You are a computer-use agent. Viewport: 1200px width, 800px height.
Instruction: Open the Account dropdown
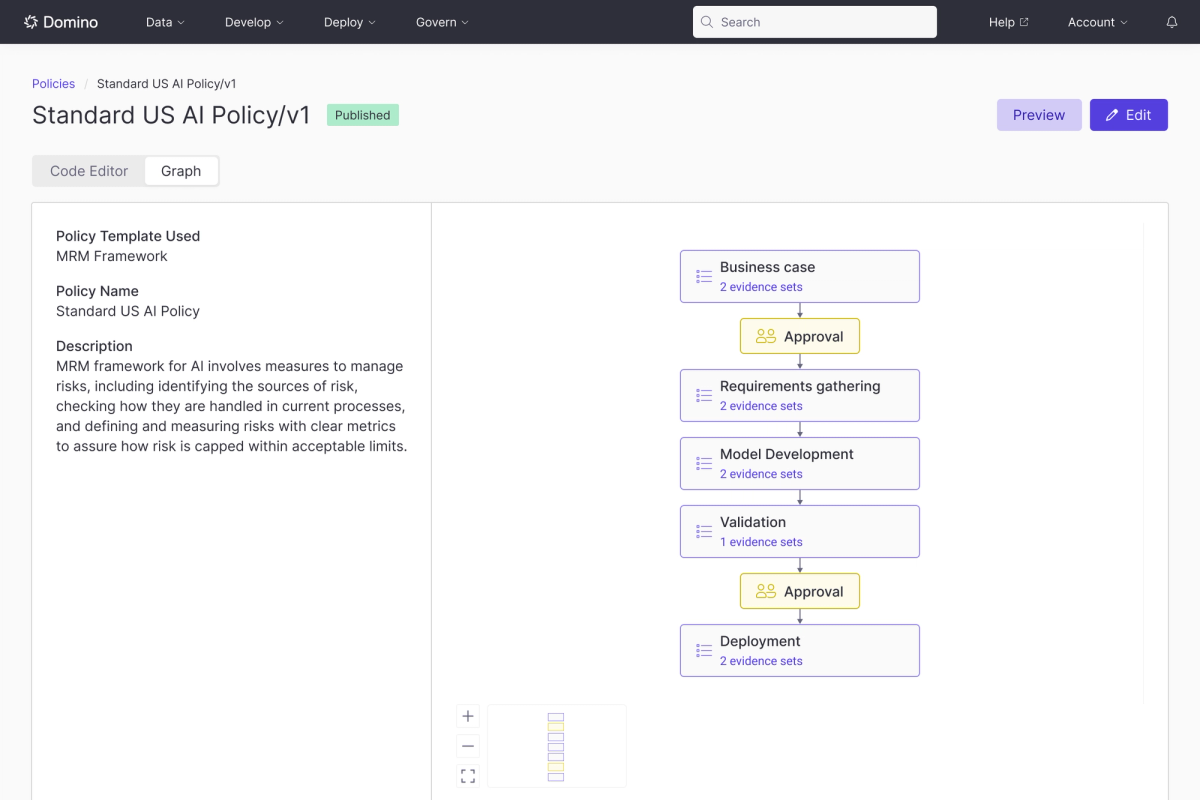tap(1096, 21)
